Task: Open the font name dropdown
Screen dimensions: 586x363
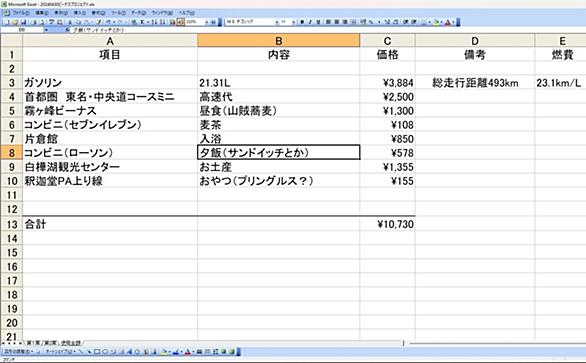Action: click(277, 22)
